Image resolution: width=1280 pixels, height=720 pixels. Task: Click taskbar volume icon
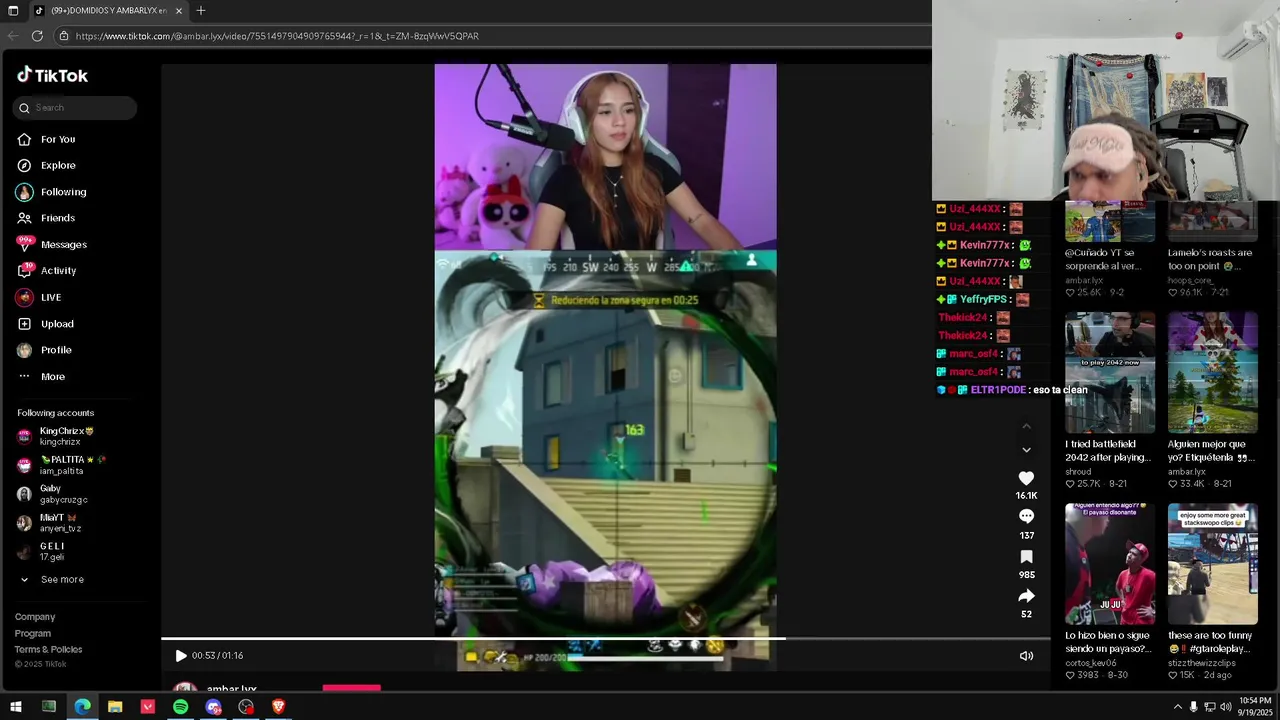[x=1226, y=707]
